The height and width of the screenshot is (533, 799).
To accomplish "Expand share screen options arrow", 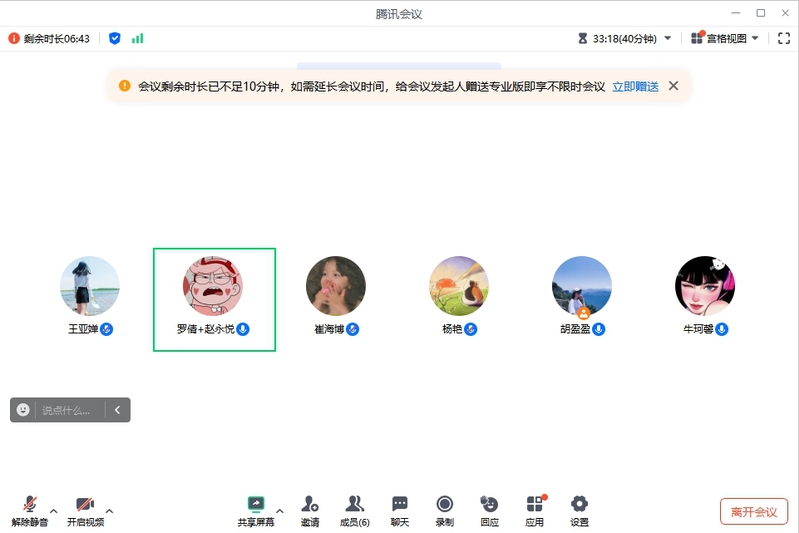I will click(x=280, y=510).
